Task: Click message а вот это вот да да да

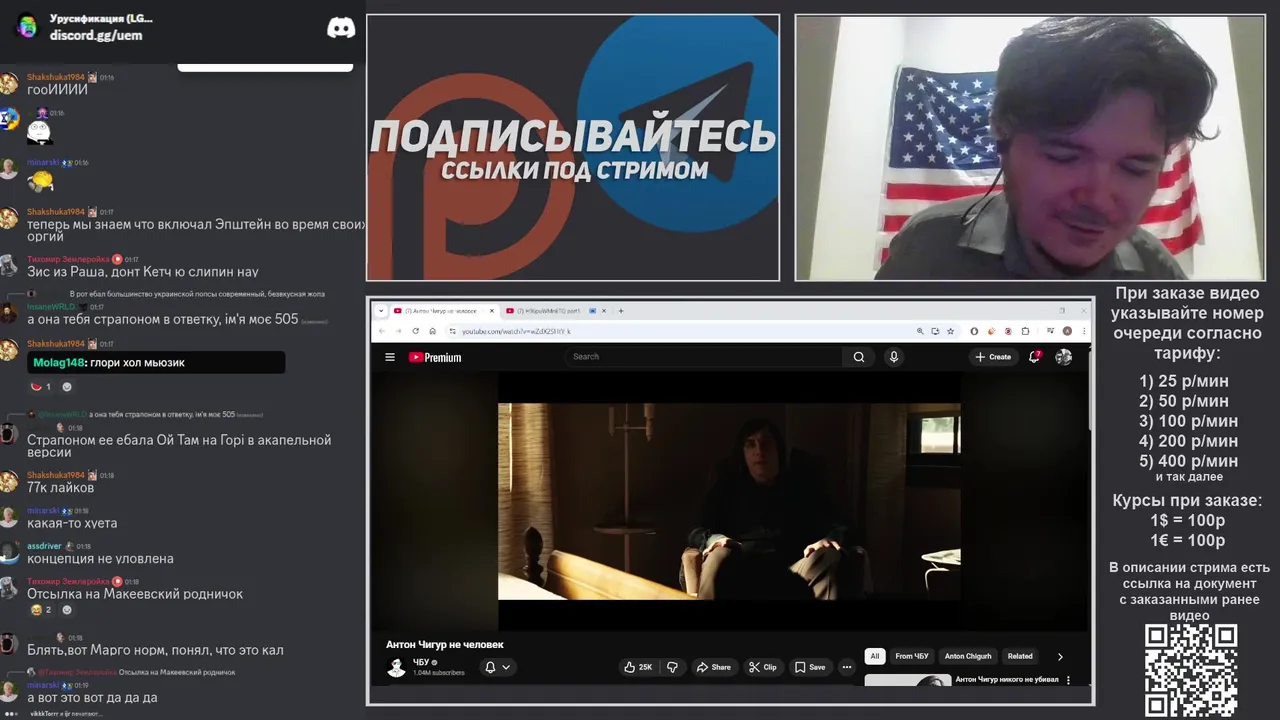Action: pyautogui.click(x=92, y=697)
